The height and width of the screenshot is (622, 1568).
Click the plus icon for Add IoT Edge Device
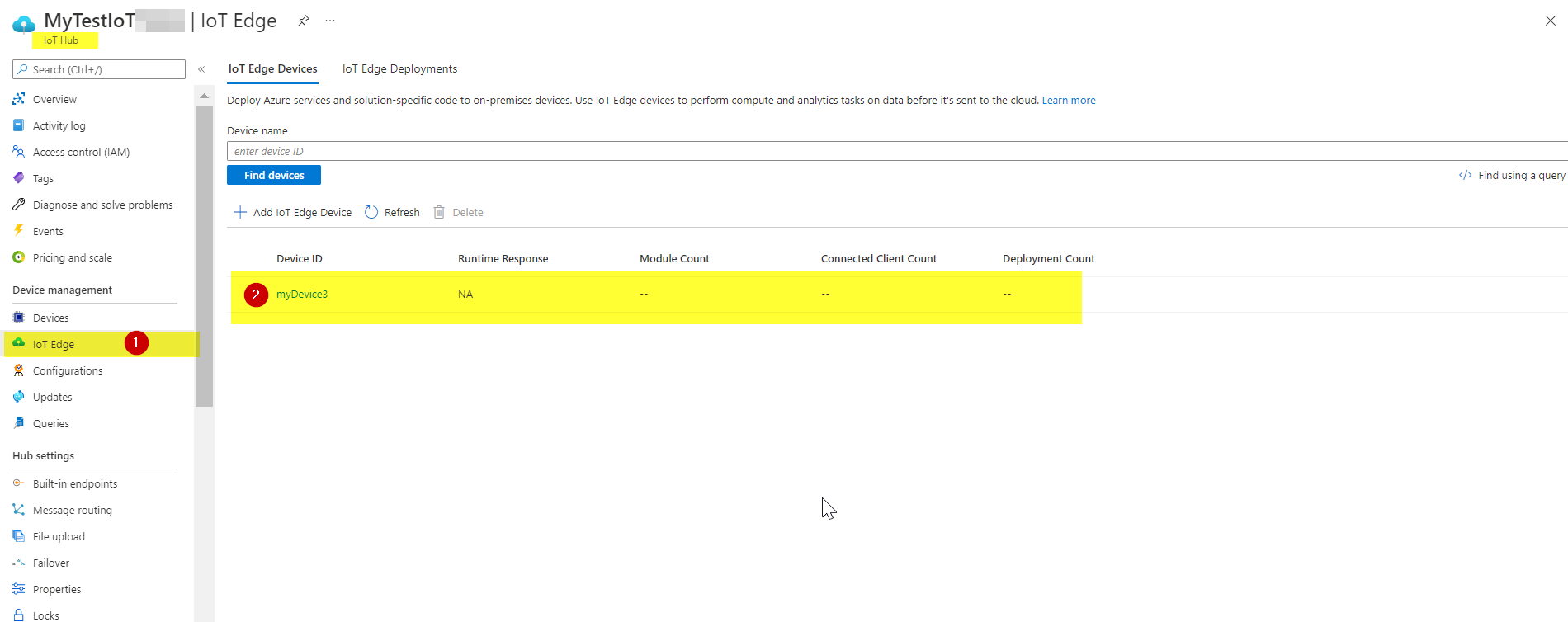click(x=240, y=212)
